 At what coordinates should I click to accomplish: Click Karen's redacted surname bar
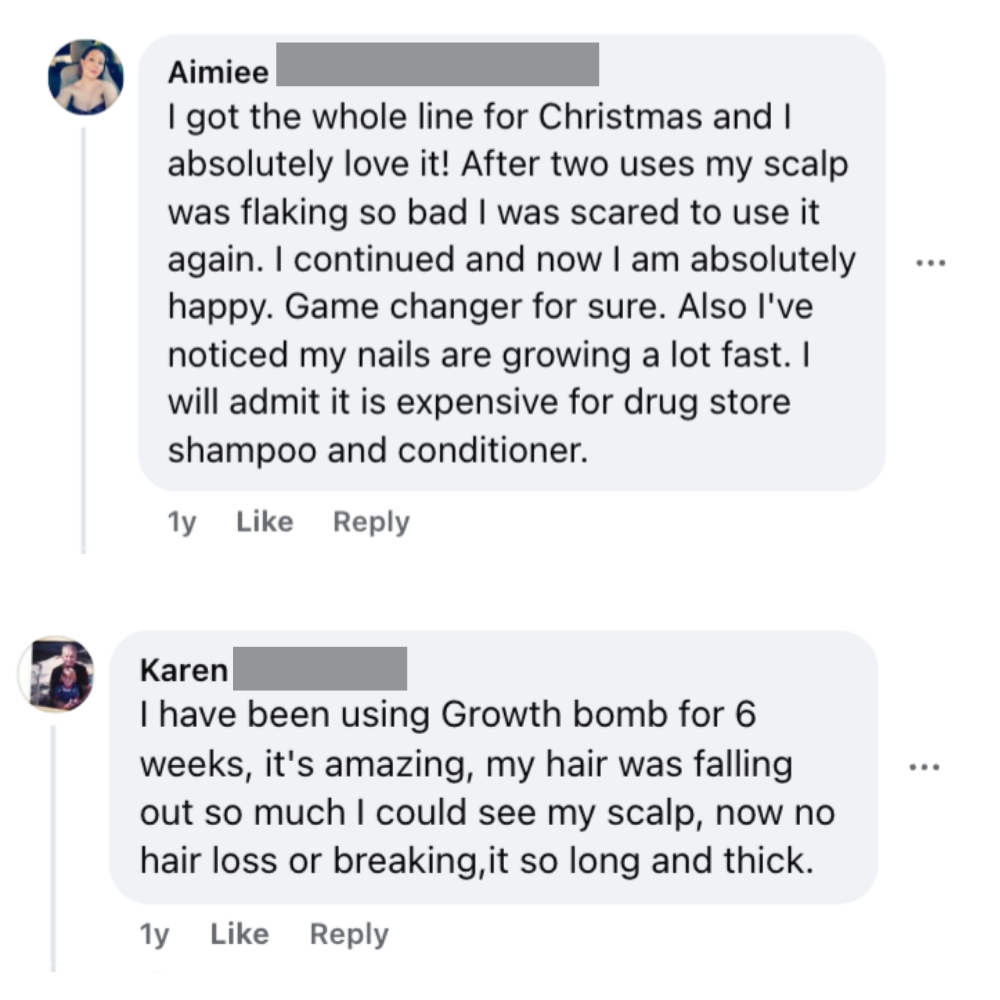point(320,668)
